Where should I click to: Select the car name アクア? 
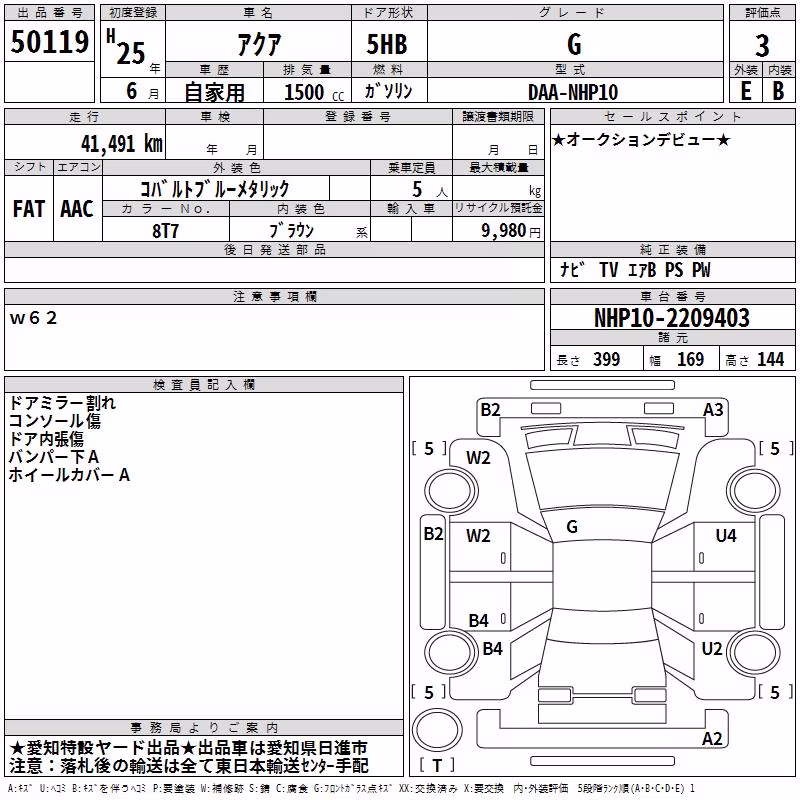click(x=259, y=45)
